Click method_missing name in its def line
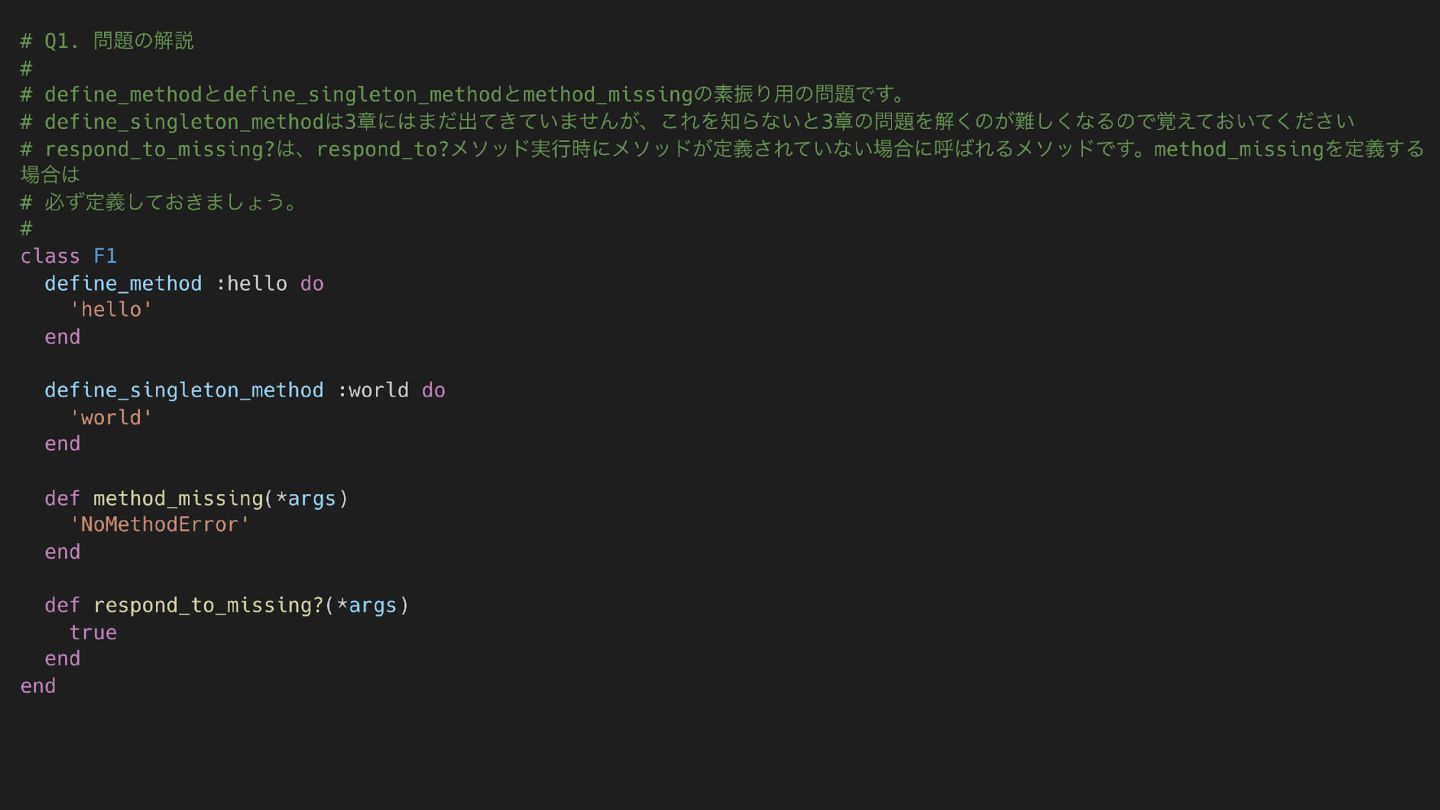The image size is (1440, 810). coord(178,498)
